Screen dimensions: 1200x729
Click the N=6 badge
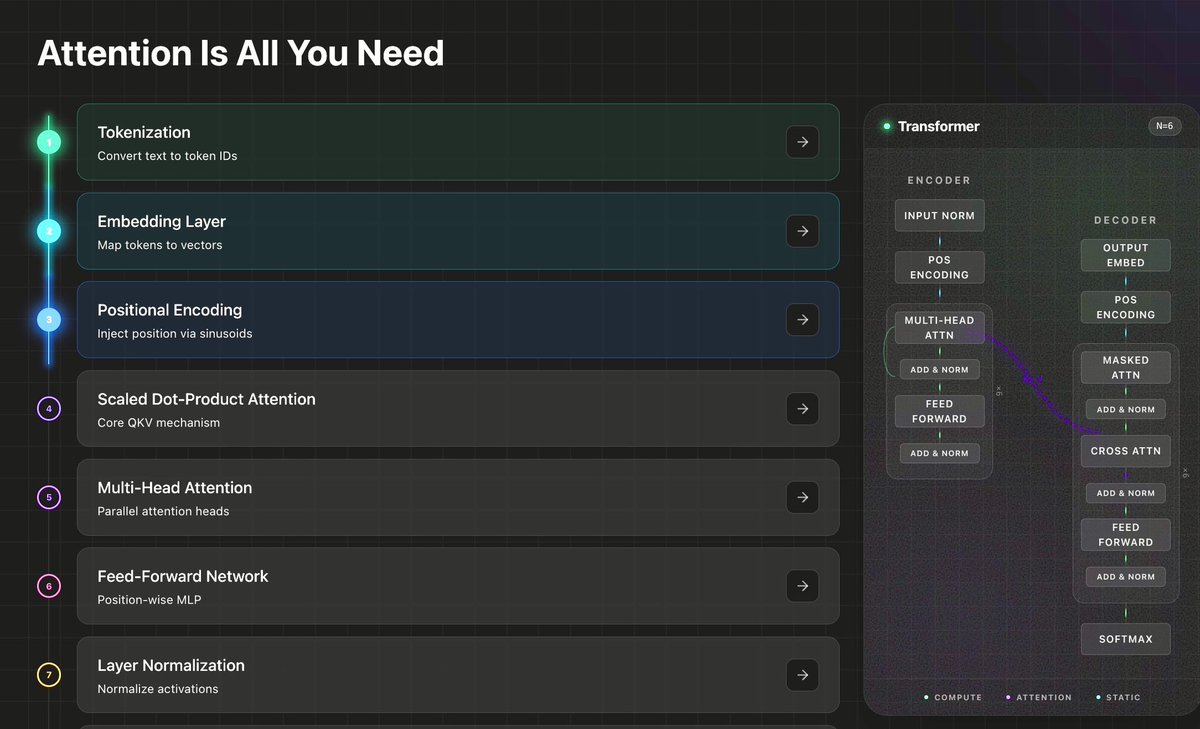coord(1165,126)
